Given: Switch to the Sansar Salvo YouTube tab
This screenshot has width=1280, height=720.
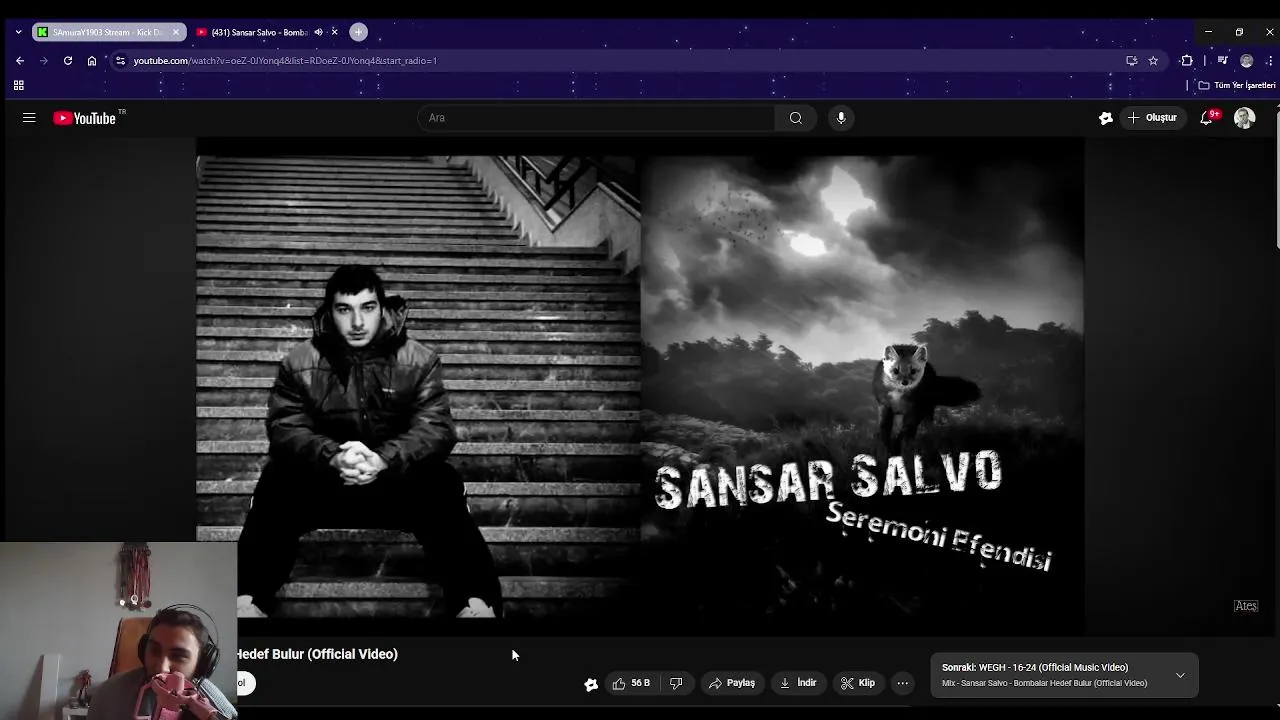Looking at the screenshot, I should 260,32.
